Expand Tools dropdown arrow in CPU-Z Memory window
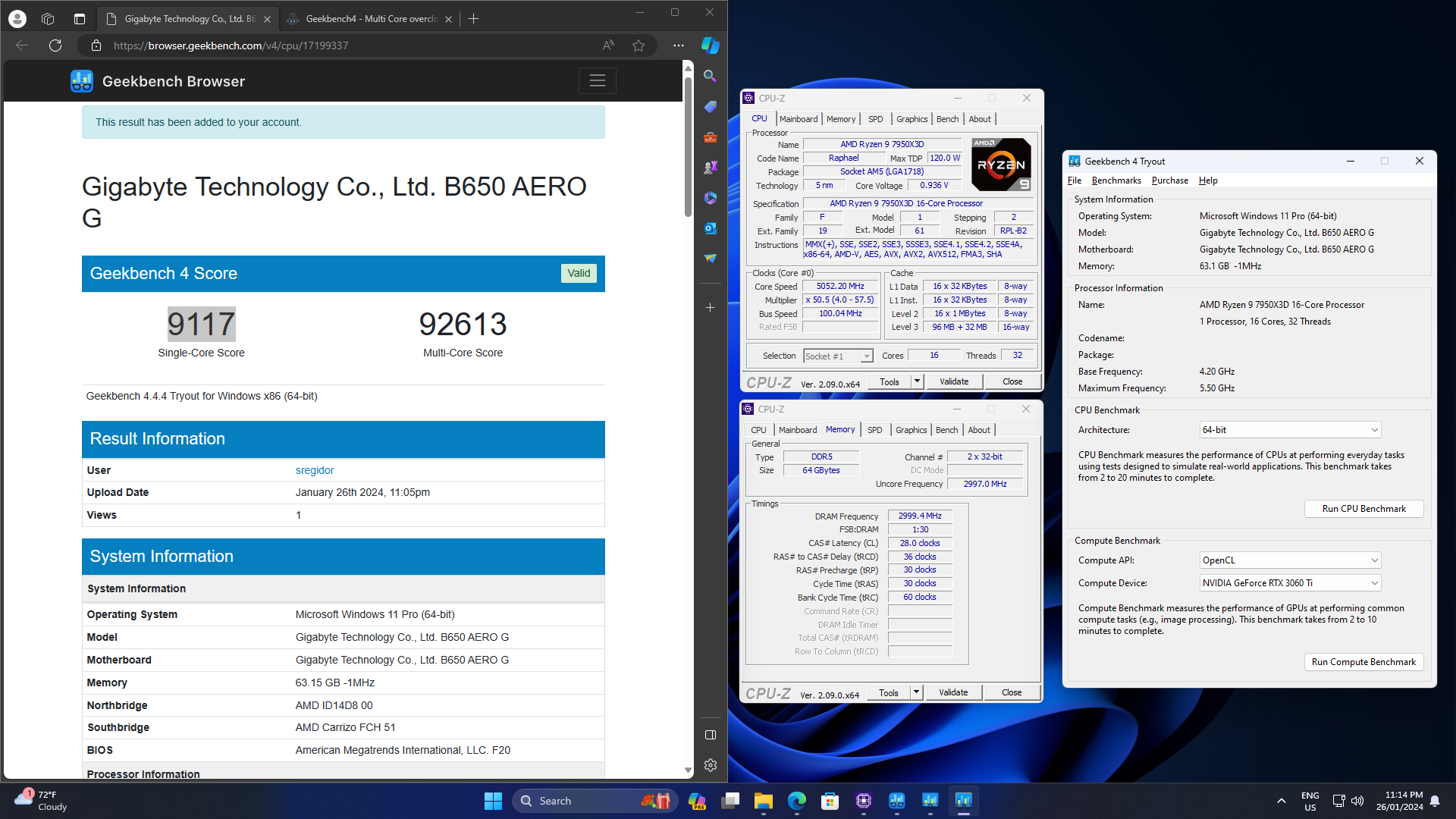 pyautogui.click(x=916, y=692)
